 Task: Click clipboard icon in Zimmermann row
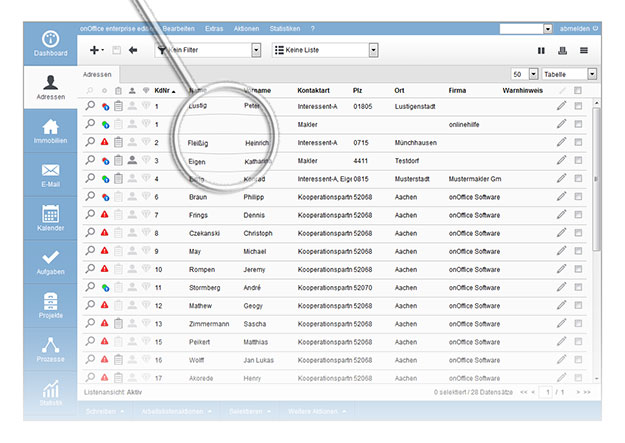pos(118,323)
